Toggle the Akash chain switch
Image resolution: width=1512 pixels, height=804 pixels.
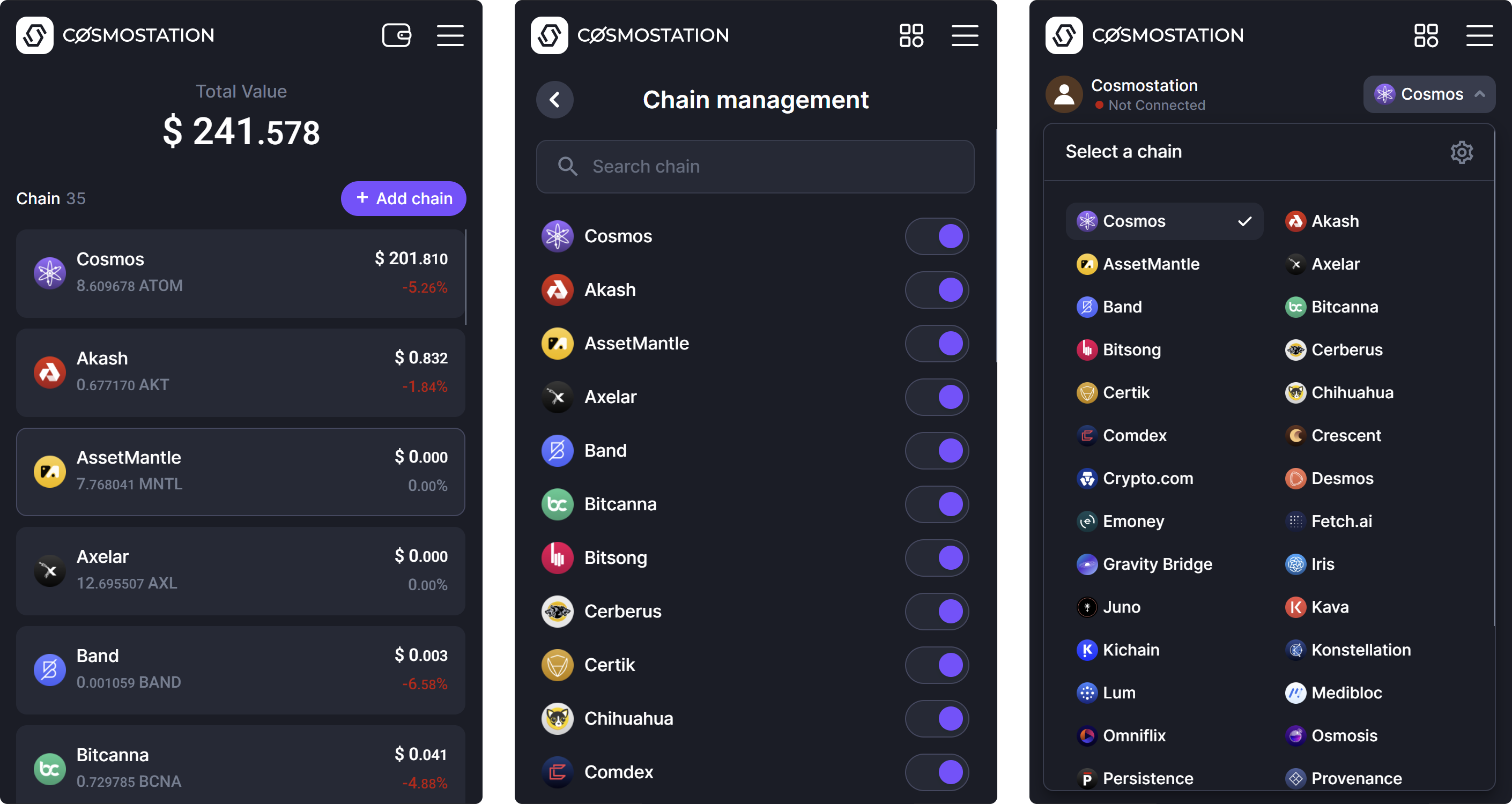tap(937, 290)
